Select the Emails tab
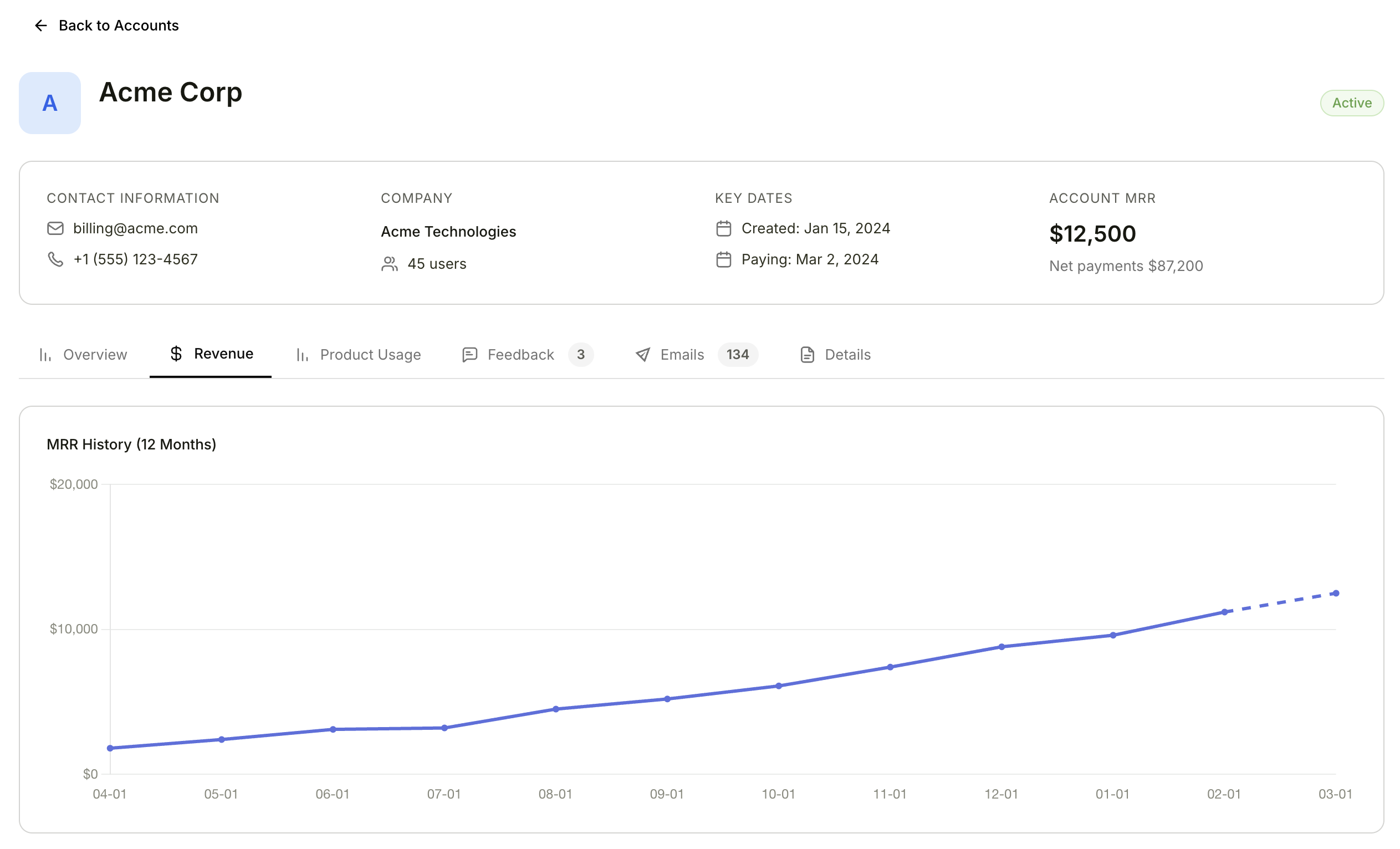Screen dimensions: 1400x849 click(x=681, y=354)
